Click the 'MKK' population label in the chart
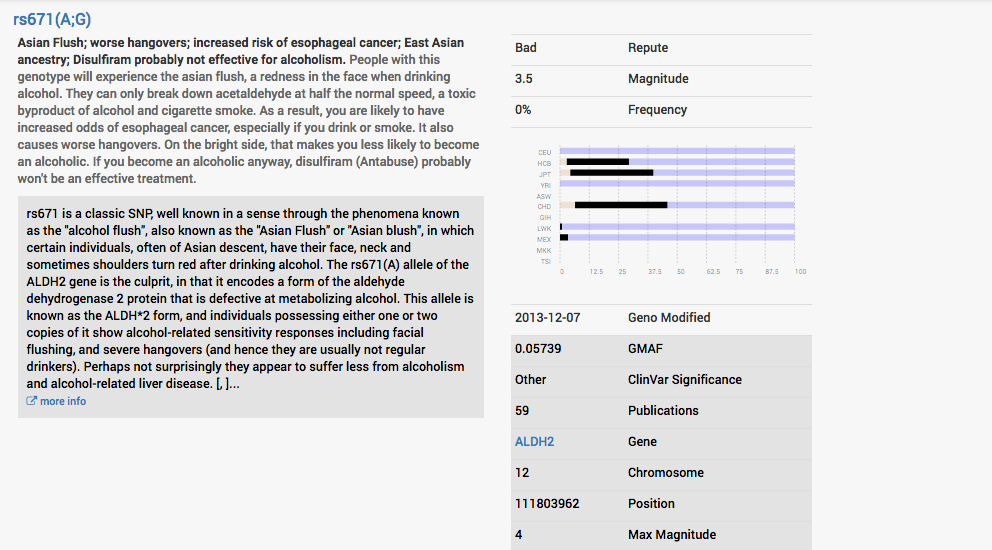This screenshot has height=550, width=992. 543,251
